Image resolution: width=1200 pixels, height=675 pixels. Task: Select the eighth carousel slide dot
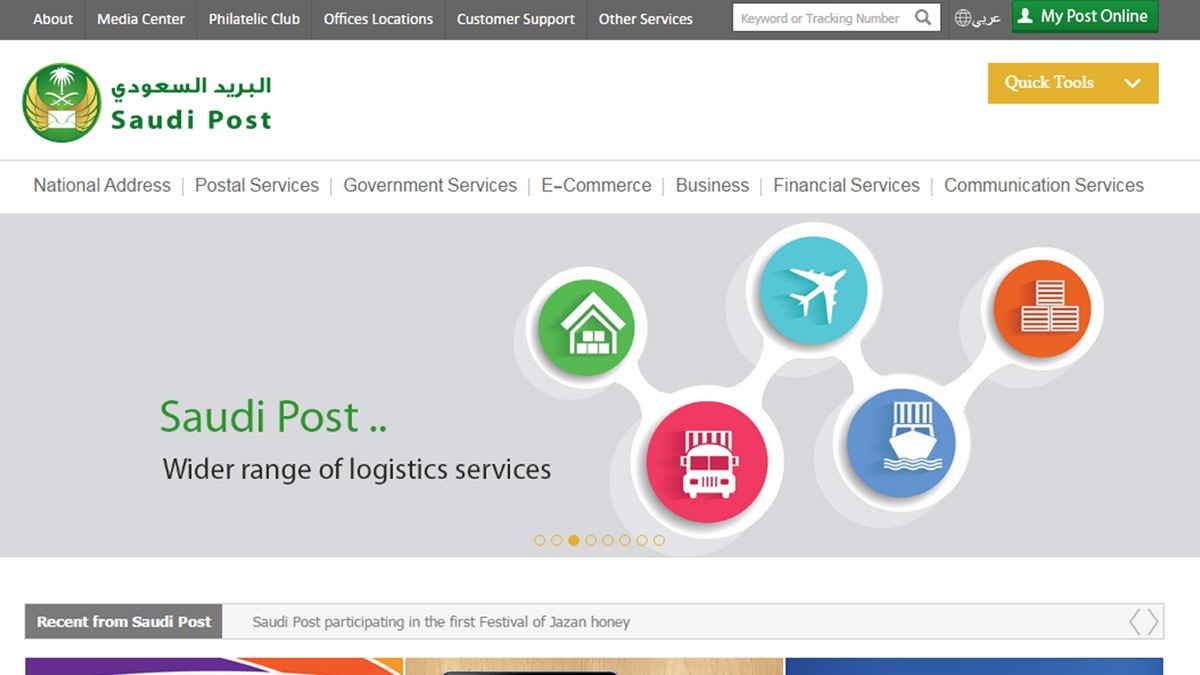(x=659, y=540)
